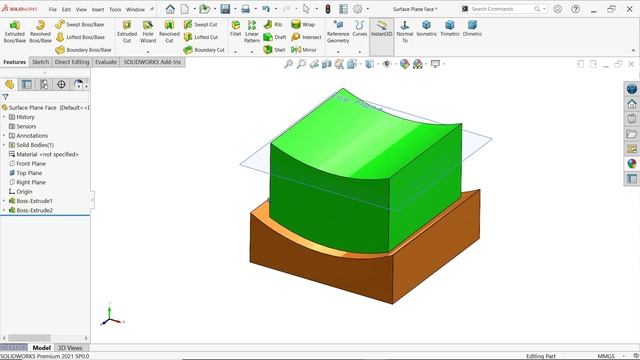
Task: Expand the Annotations node
Action: click(x=4, y=136)
